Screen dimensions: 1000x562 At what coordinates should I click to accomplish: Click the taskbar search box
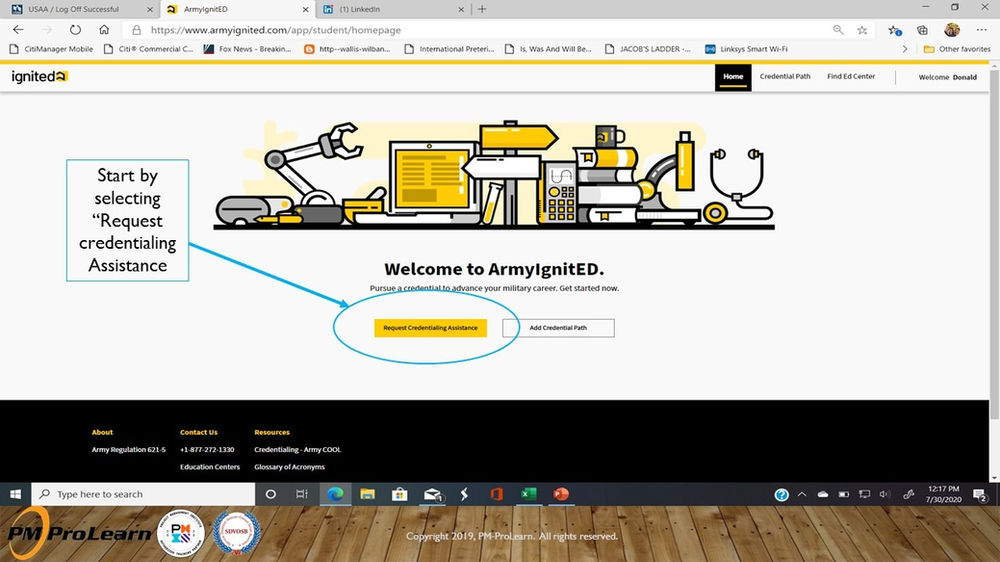(143, 494)
